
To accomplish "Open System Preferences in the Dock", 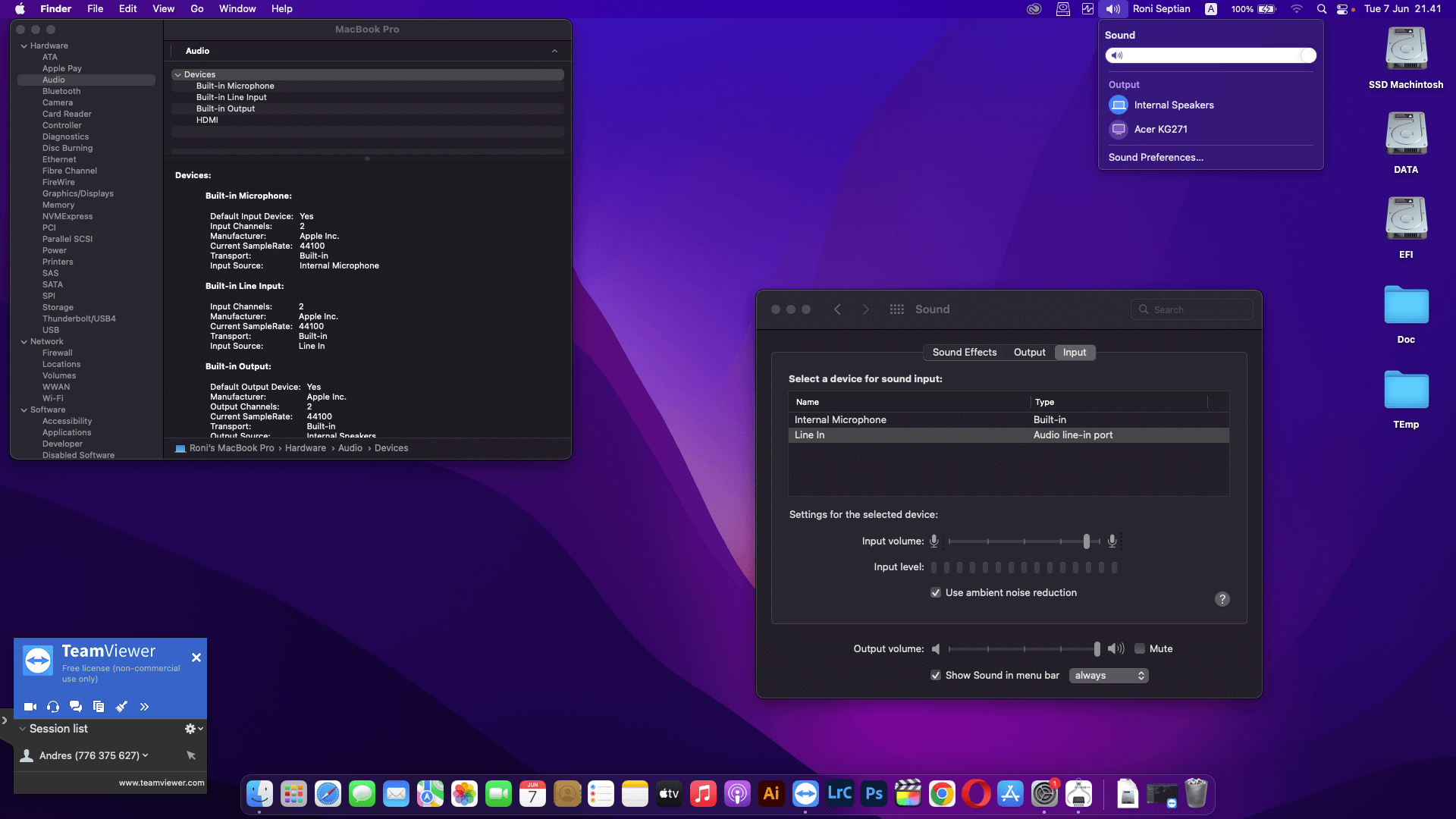I will 1044,794.
